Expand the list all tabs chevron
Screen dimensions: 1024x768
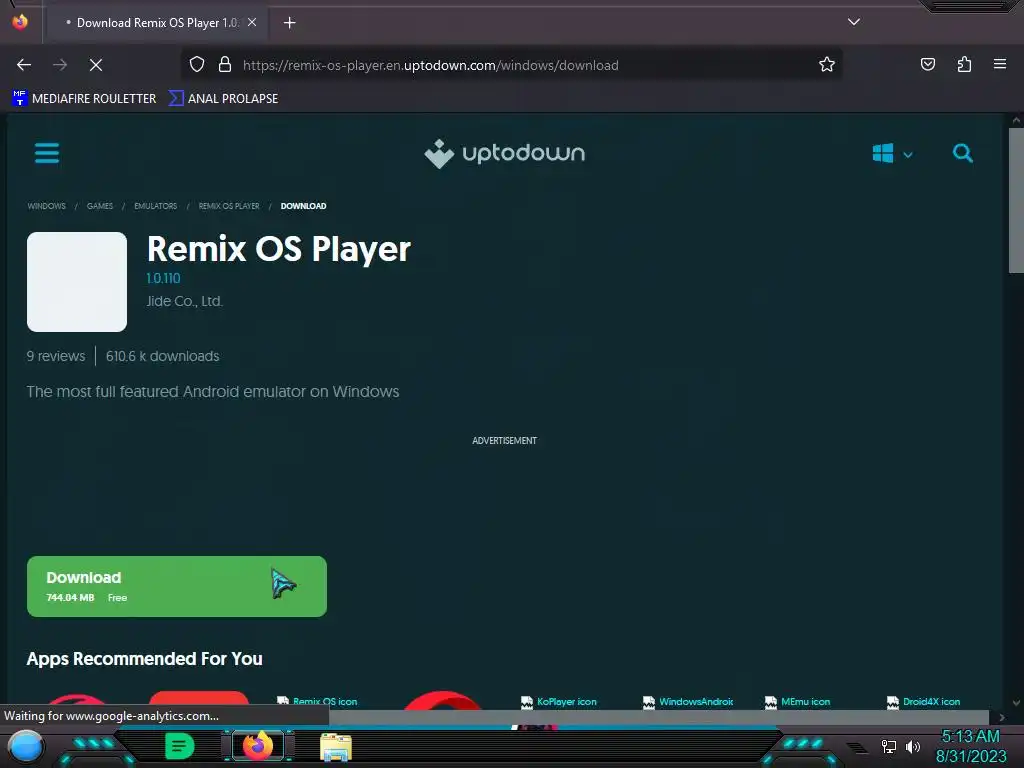point(854,22)
